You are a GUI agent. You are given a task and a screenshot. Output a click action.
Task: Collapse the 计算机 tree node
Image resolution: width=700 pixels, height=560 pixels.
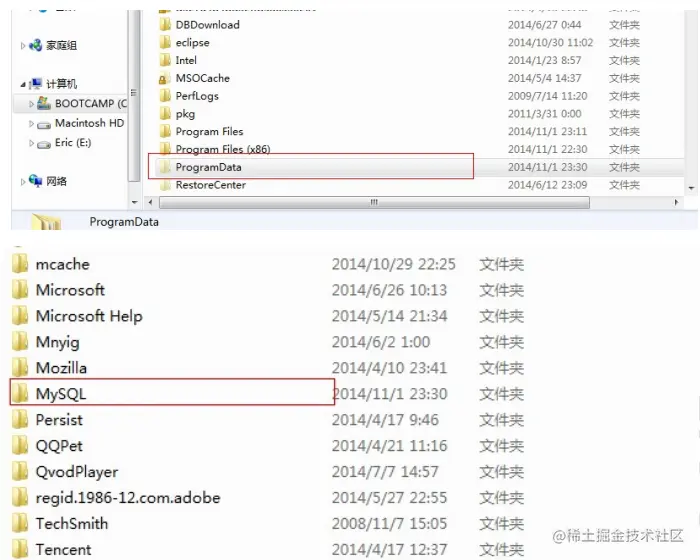point(23,84)
